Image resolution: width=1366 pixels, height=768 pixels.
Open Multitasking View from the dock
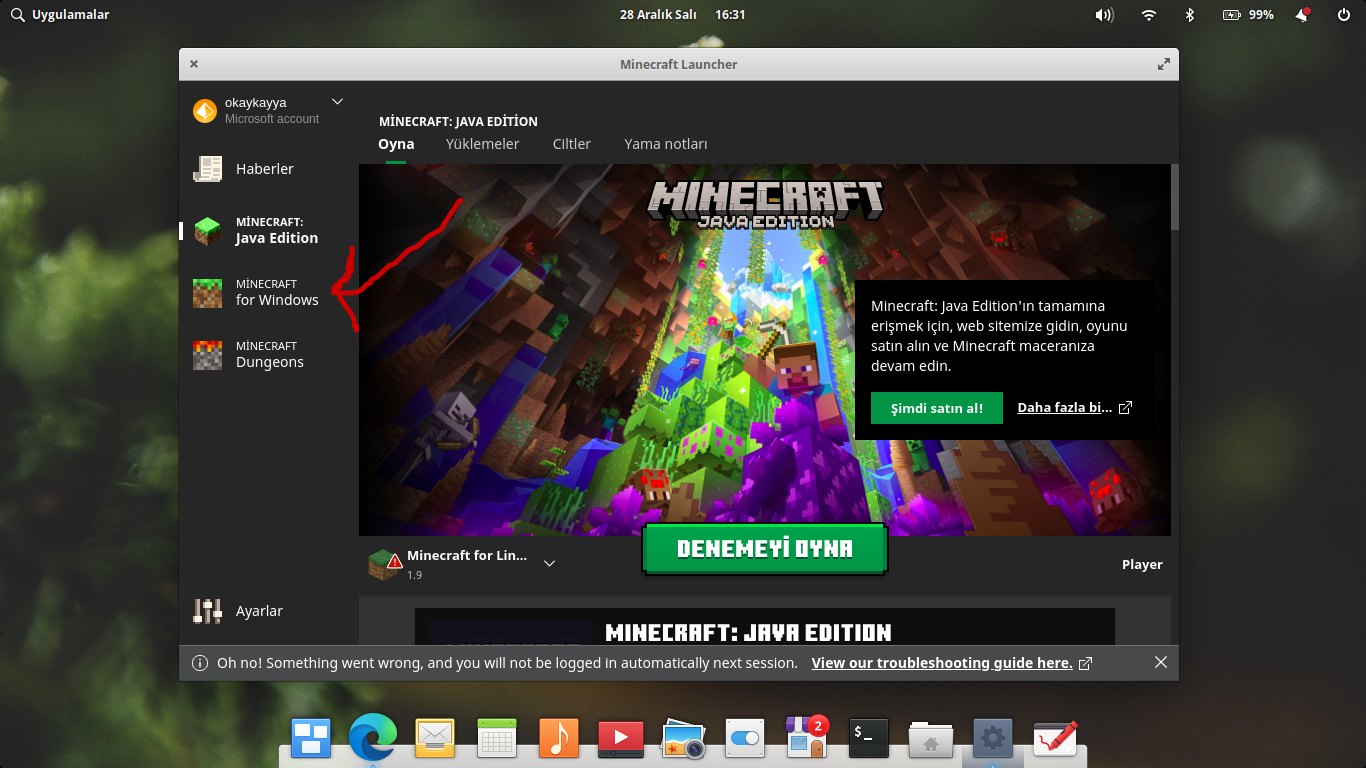click(311, 739)
